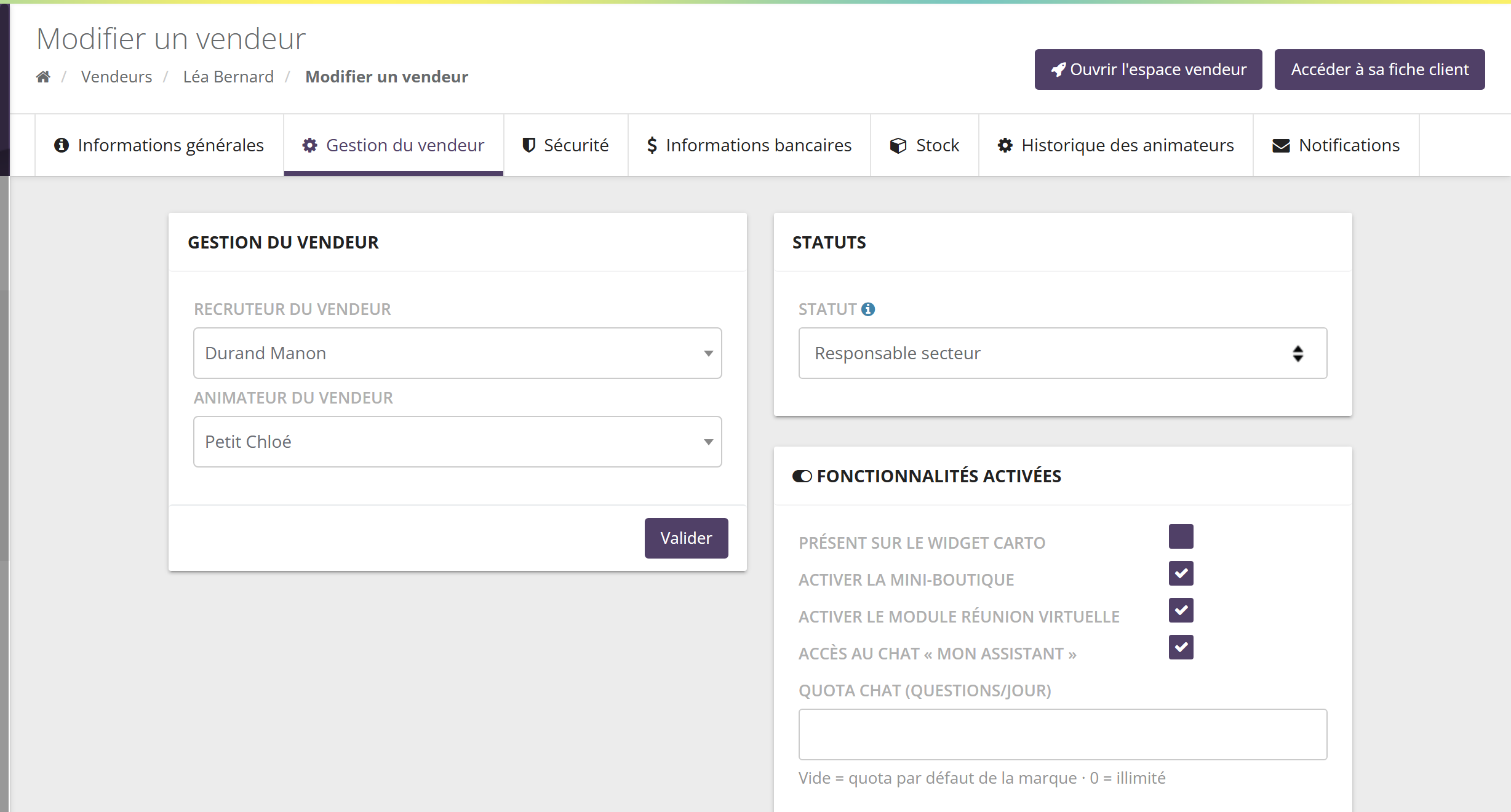Click the info icon next to Statut

[x=868, y=309]
